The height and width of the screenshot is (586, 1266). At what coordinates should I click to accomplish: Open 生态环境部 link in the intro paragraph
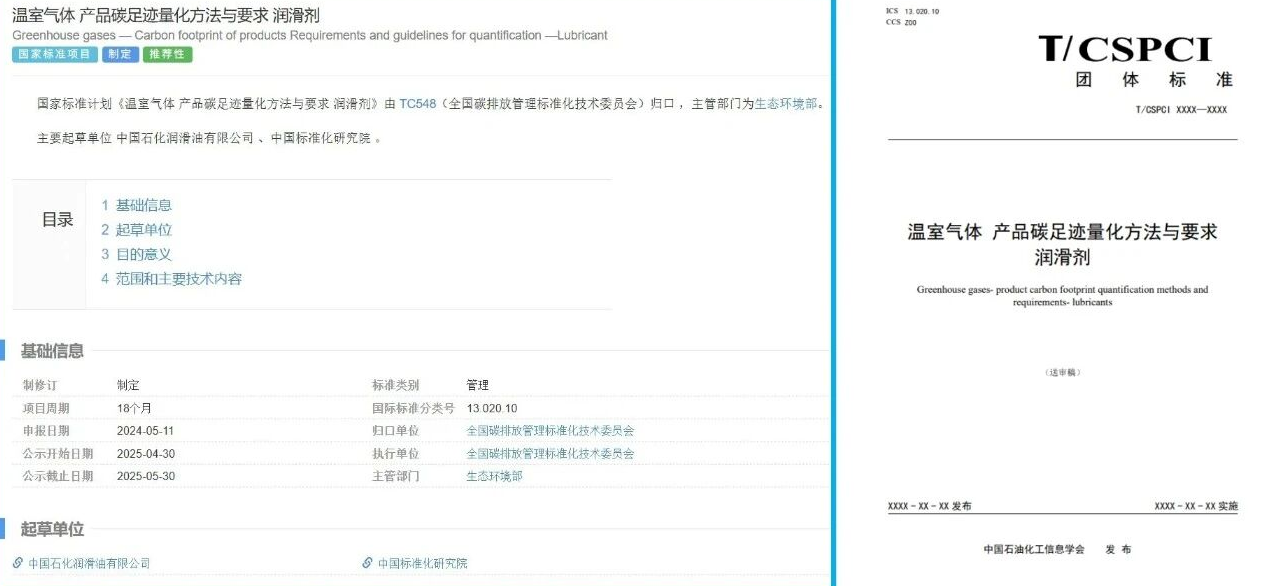point(786,103)
